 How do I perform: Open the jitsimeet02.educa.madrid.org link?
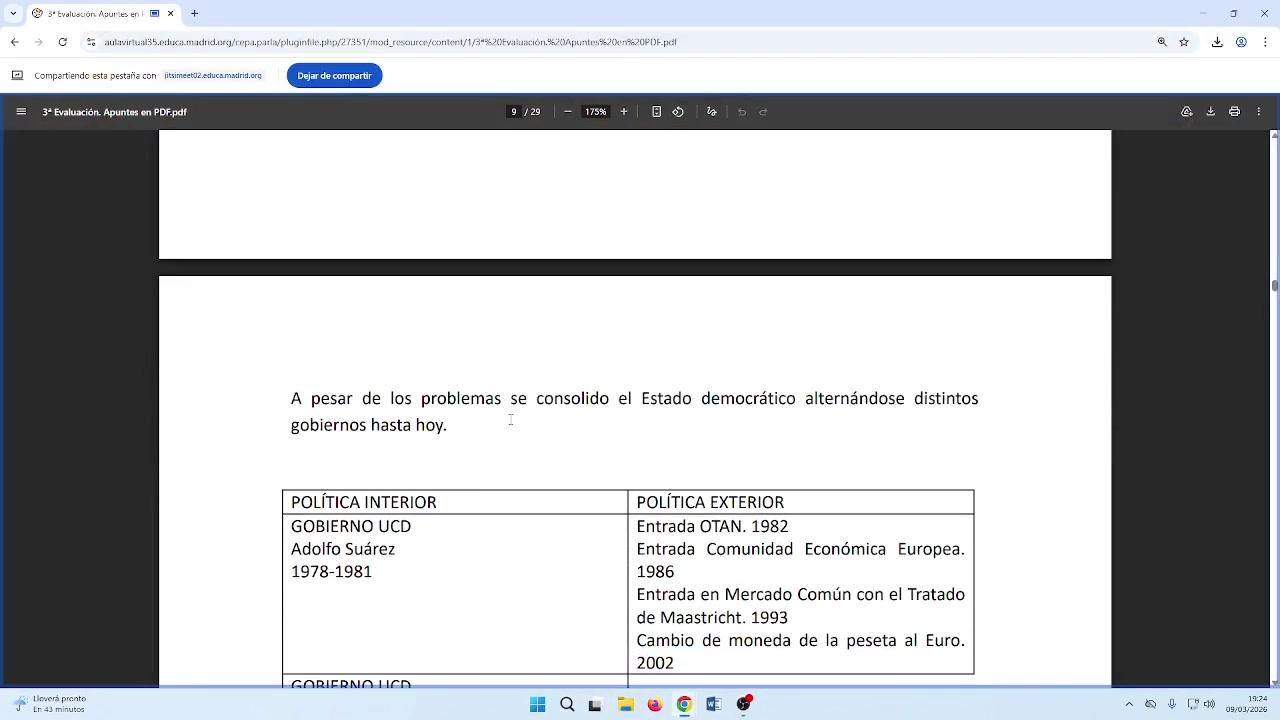tap(213, 76)
